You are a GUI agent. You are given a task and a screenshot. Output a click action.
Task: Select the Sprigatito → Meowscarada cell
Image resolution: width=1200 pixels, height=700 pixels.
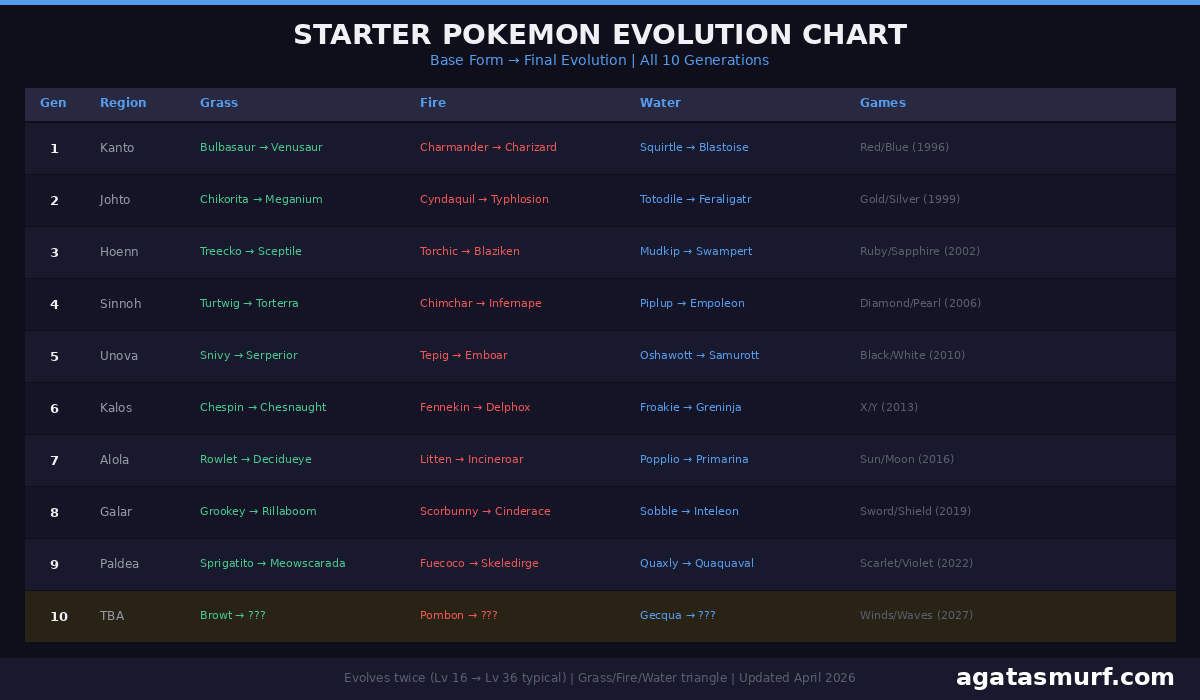point(273,564)
